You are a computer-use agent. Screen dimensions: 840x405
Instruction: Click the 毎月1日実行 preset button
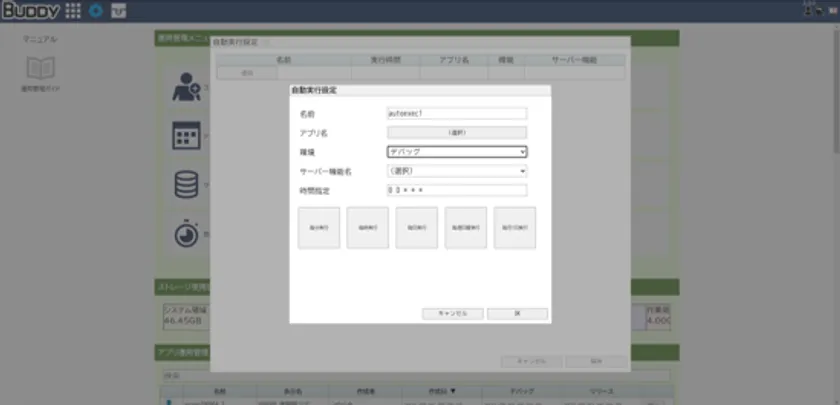pos(515,228)
